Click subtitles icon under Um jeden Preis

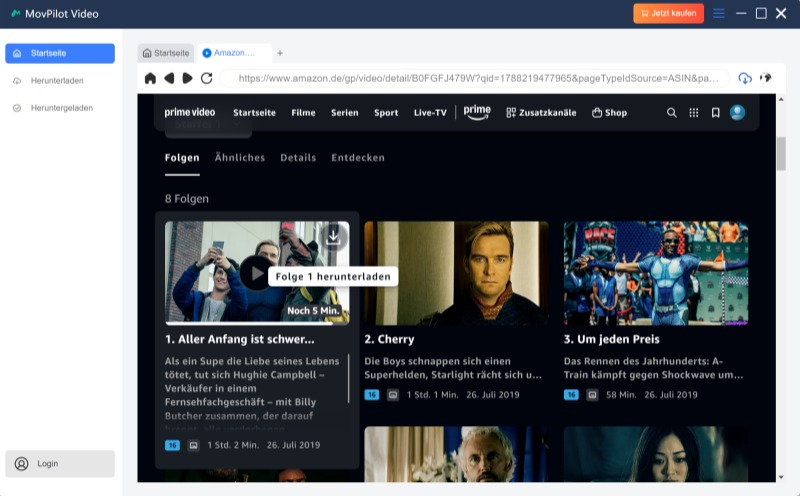pos(592,394)
